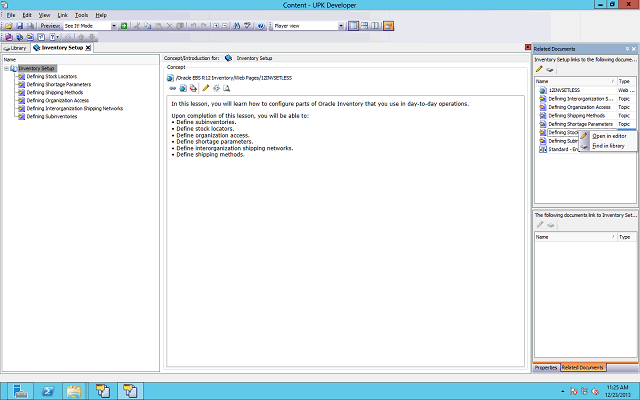Collapse the Inventory Setup tree node
640x400 pixels.
(x=6, y=69)
